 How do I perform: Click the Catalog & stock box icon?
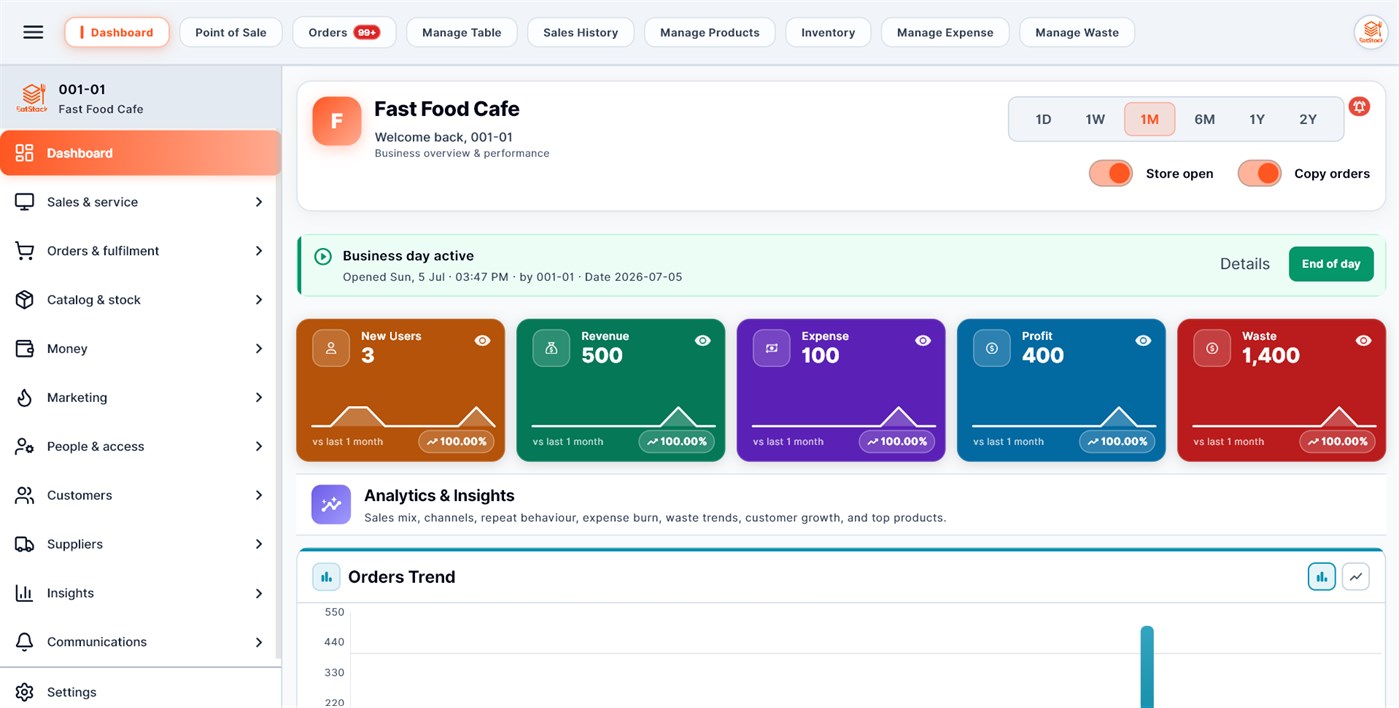[25, 300]
